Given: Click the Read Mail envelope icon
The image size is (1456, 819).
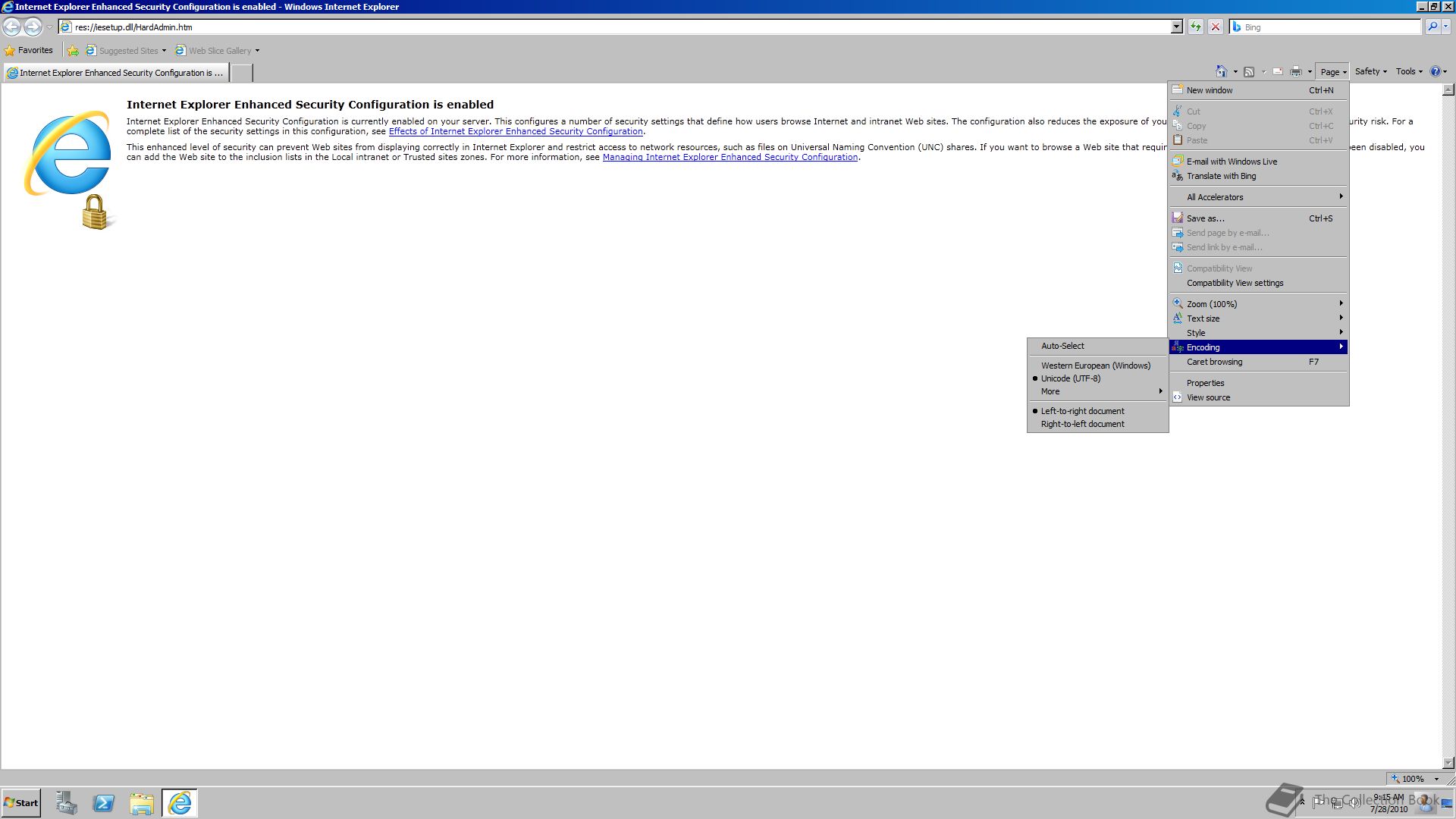Looking at the screenshot, I should point(1278,71).
